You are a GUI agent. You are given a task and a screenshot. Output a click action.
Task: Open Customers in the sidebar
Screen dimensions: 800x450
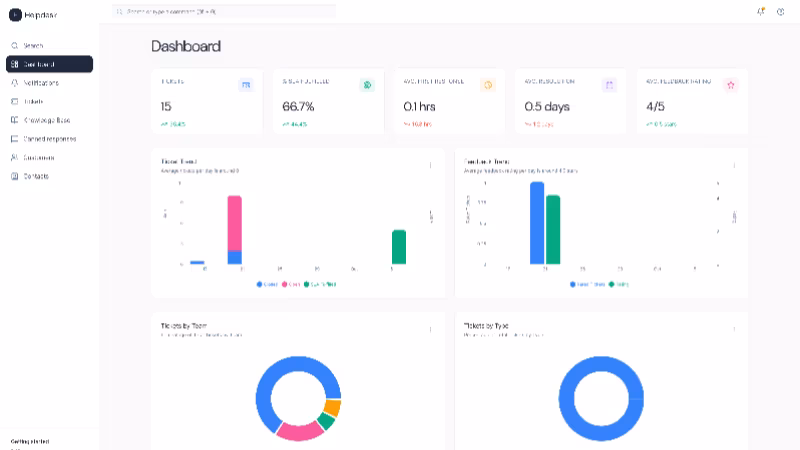[x=49, y=158]
